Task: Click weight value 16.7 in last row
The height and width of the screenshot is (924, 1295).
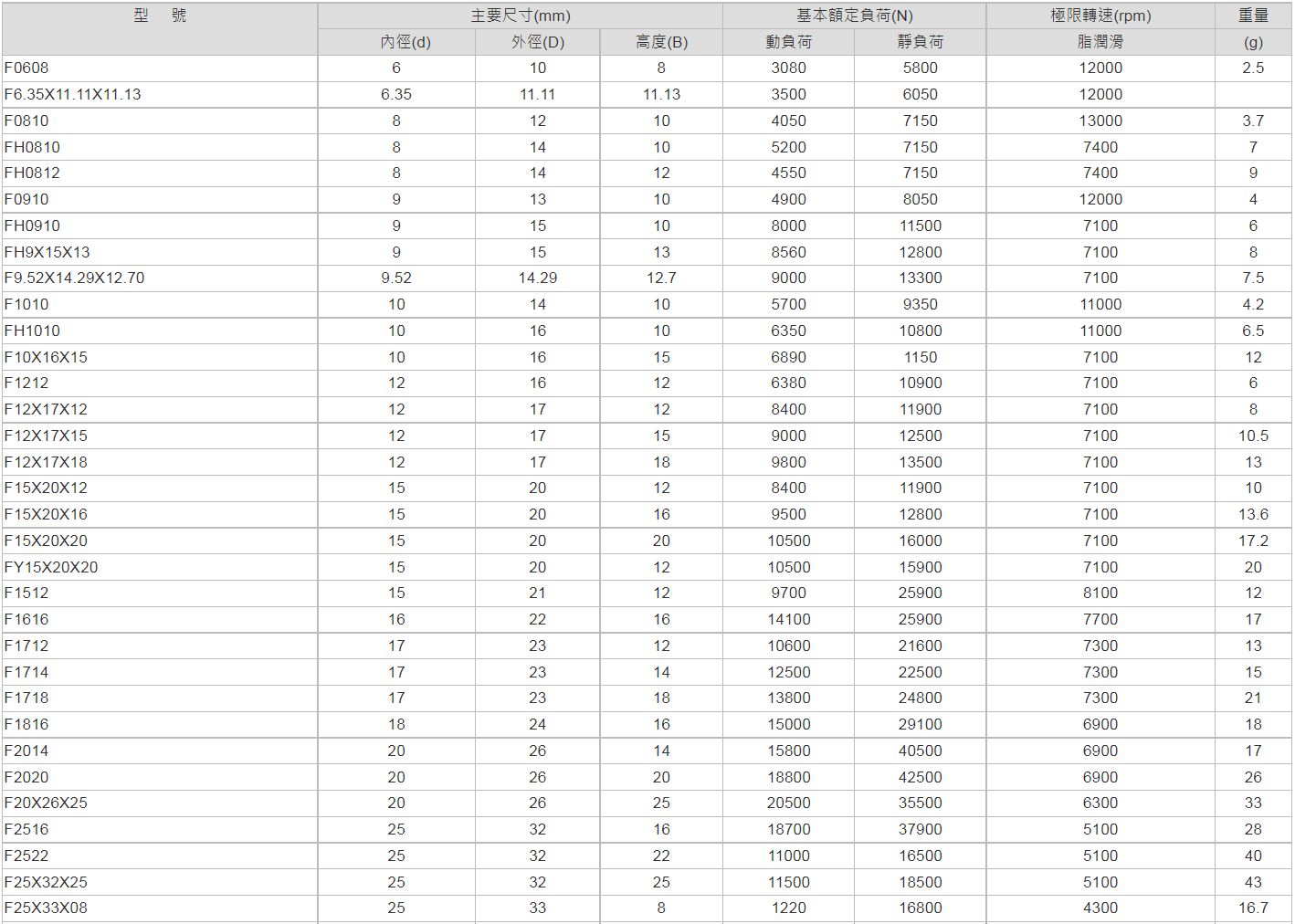Action: tap(1253, 908)
